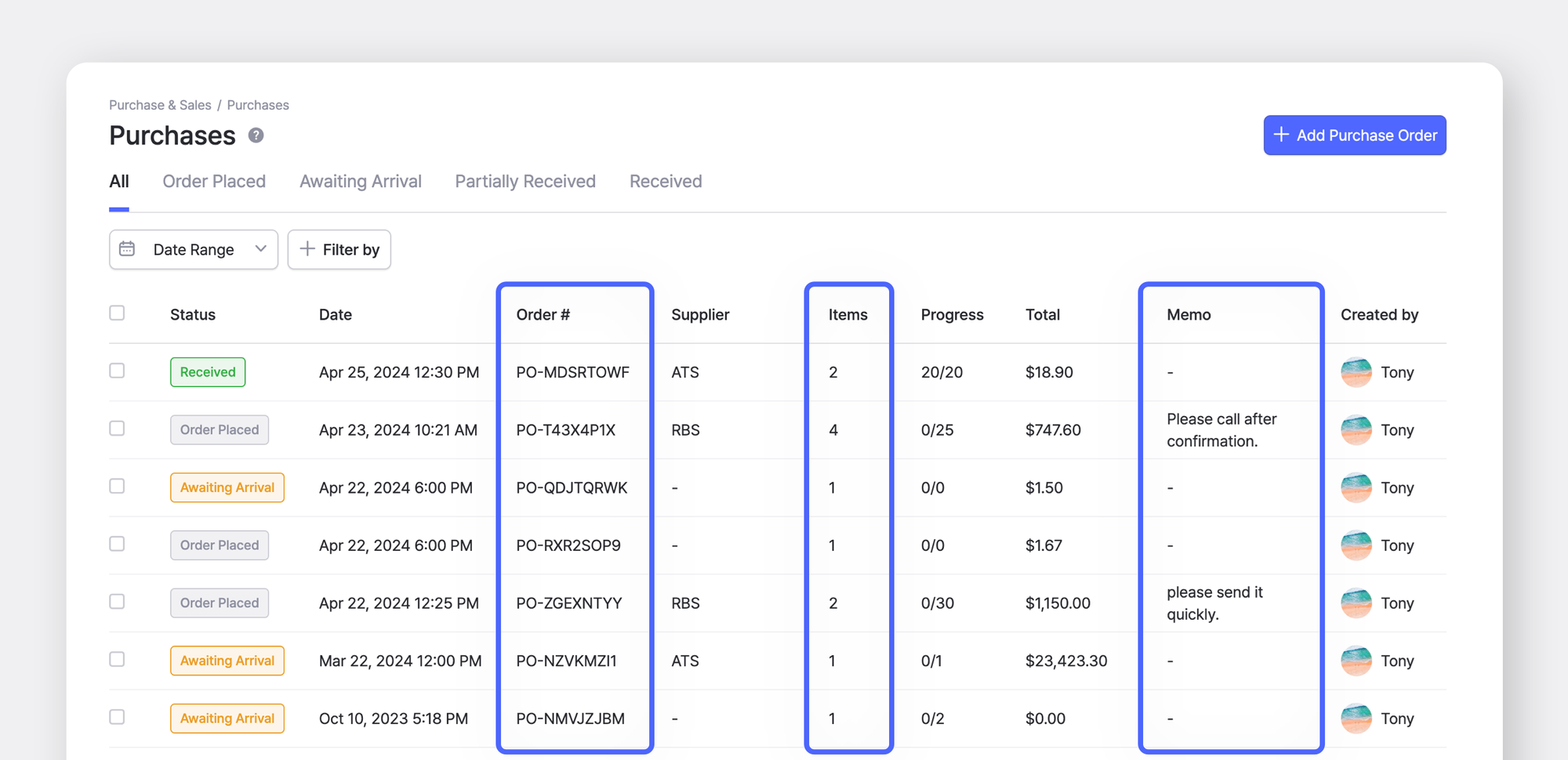This screenshot has width=1568, height=760.
Task: Open the Filter by selector
Action: click(x=339, y=249)
